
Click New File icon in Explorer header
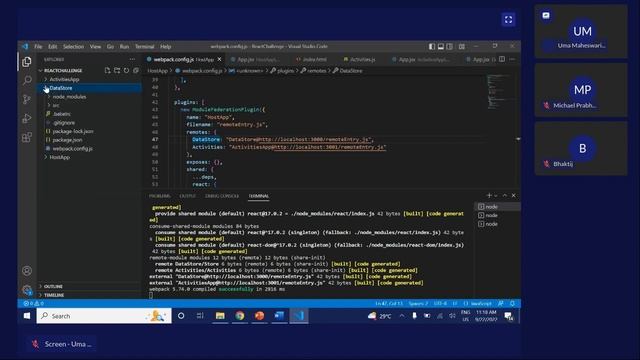107,71
